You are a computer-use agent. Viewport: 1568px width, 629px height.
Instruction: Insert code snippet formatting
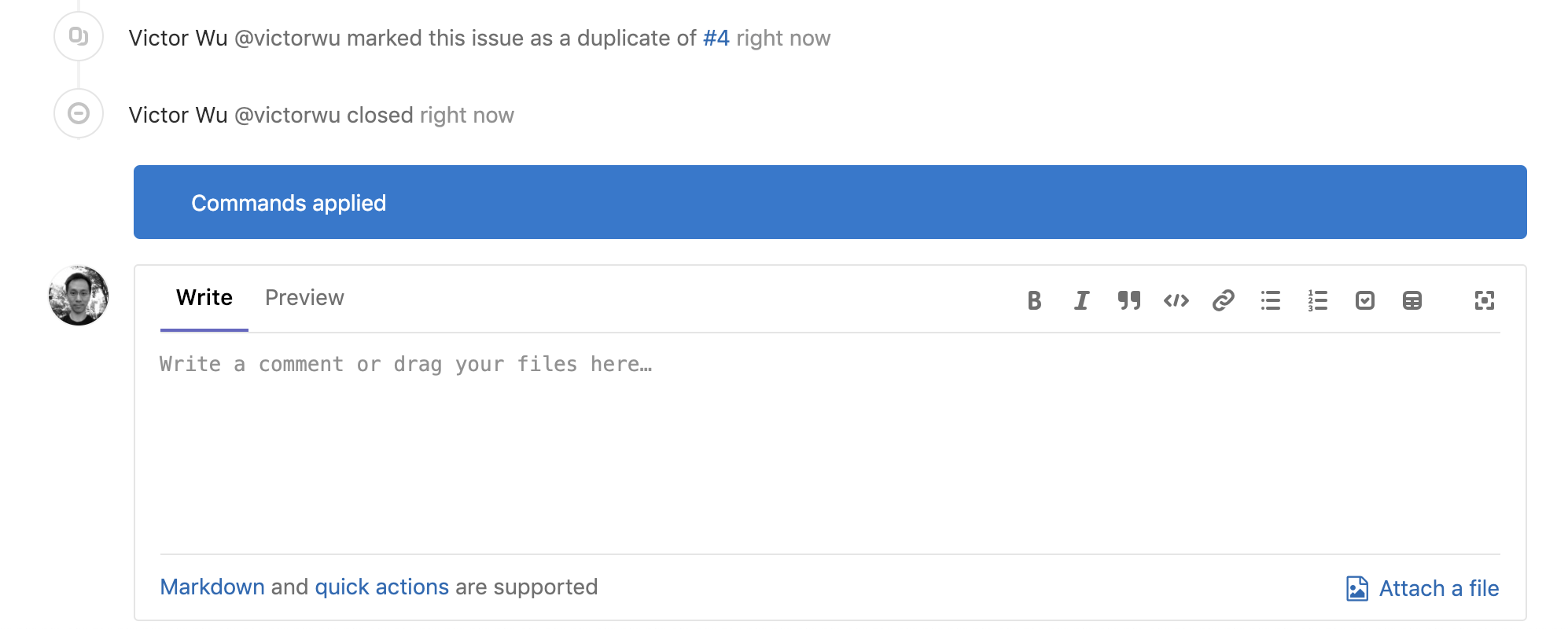[1176, 300]
